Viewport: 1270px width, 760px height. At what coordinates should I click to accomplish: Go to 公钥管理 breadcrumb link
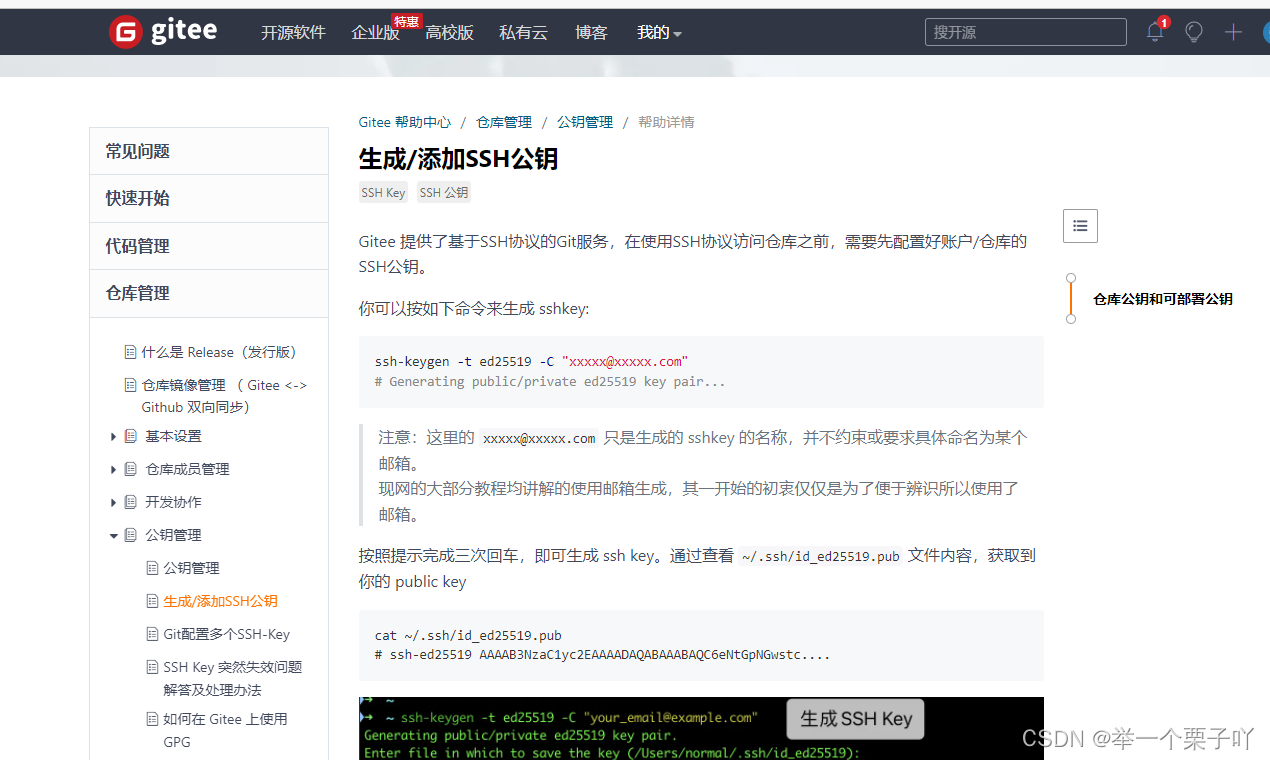click(585, 122)
